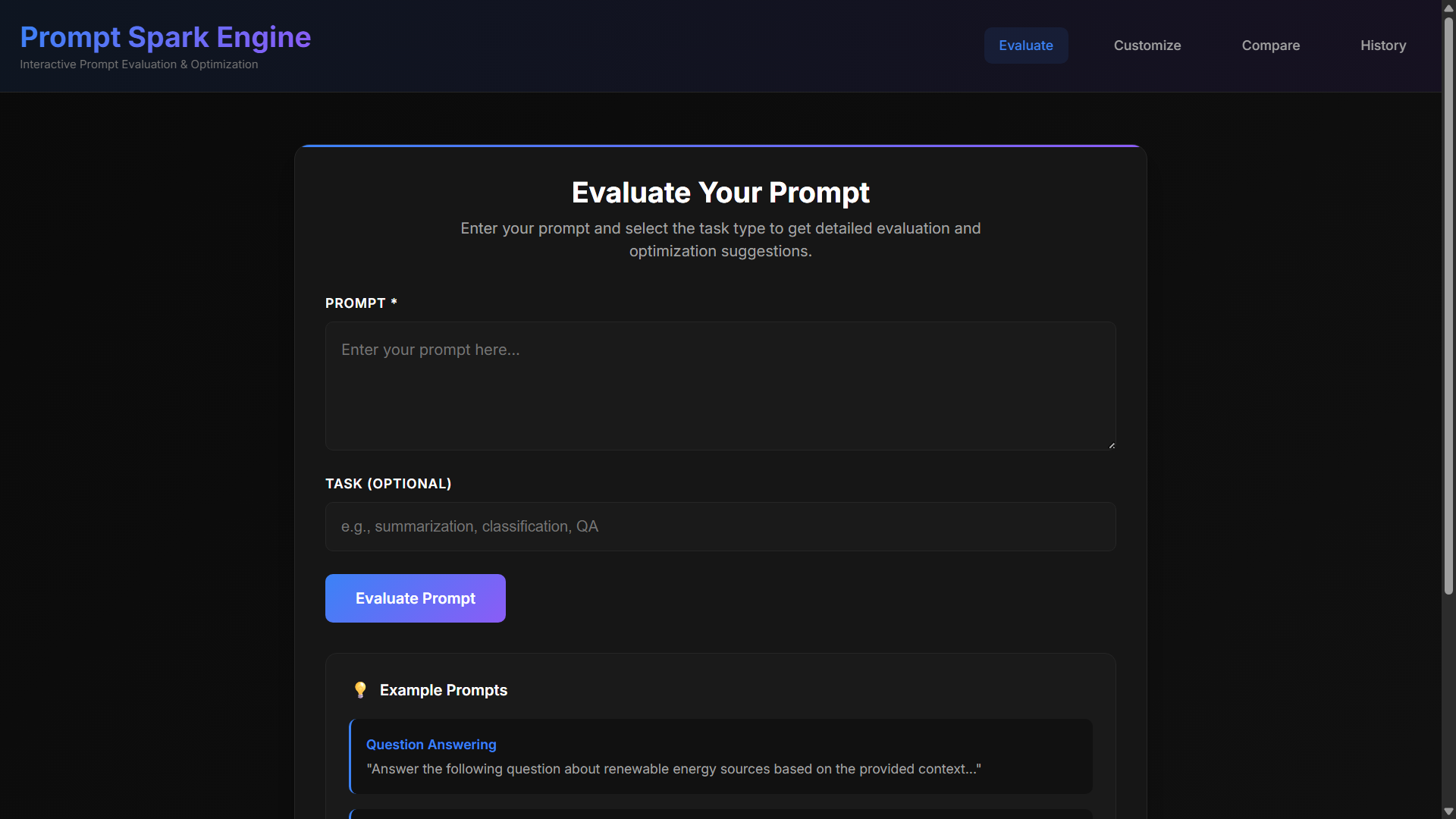Click the scroll-up arrow on the scrollbar

1448,8
